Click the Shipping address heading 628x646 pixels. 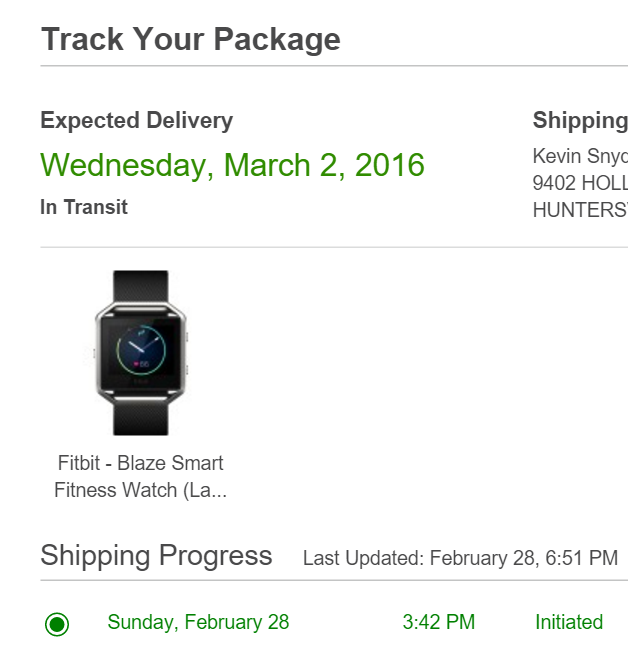(x=580, y=121)
